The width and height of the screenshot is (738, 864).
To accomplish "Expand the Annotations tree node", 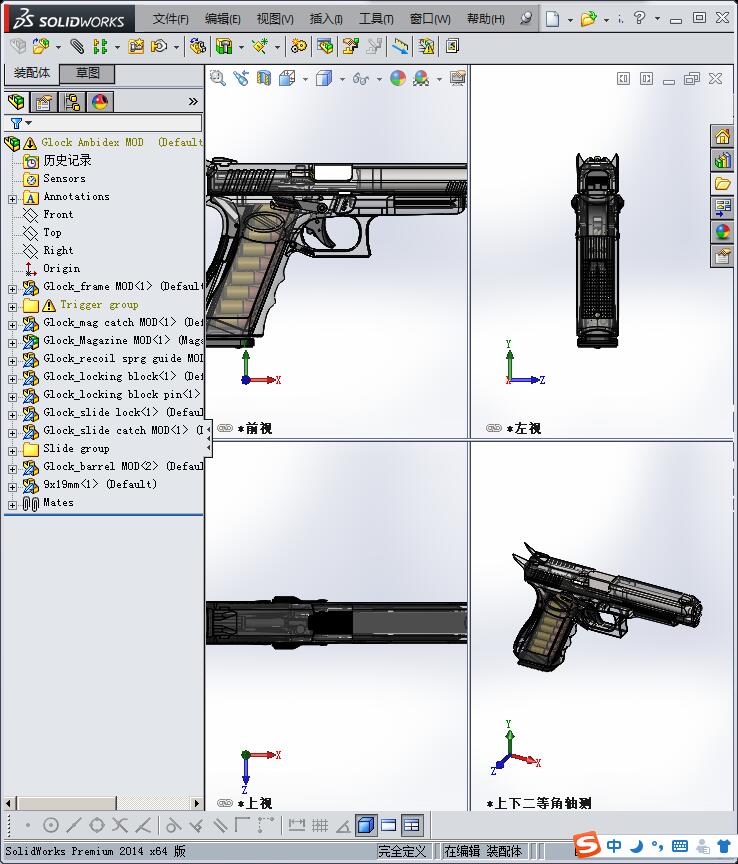I will point(12,199).
